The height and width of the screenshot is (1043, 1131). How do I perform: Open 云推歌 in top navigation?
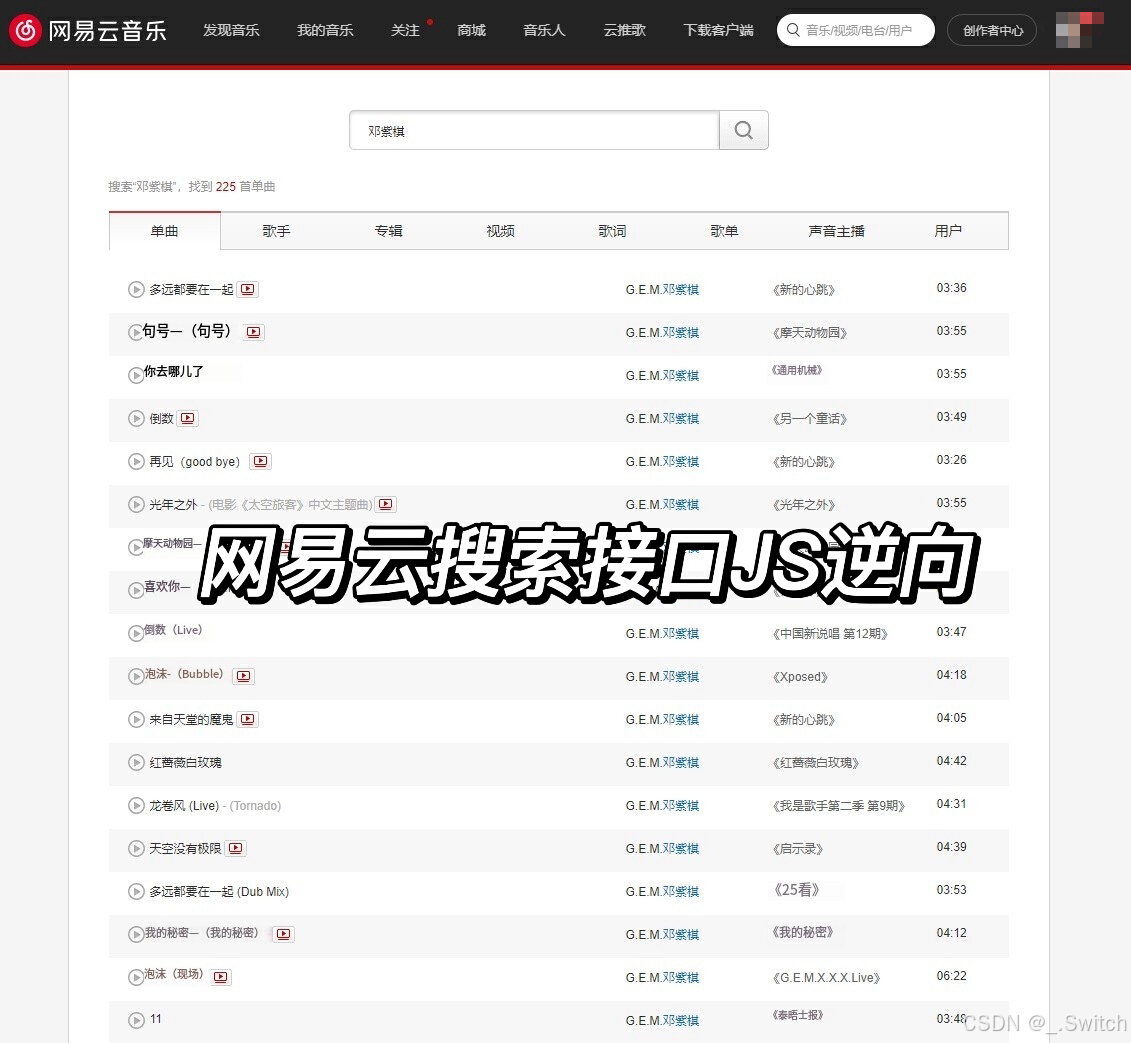(624, 30)
